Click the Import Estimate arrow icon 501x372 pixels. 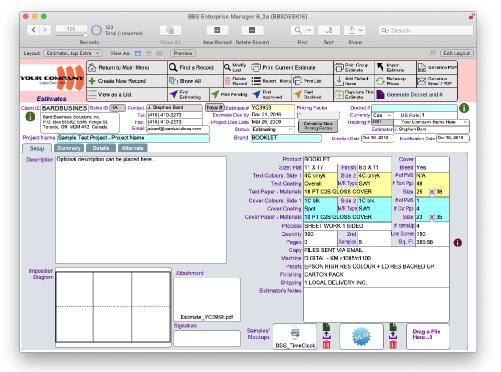coord(380,67)
